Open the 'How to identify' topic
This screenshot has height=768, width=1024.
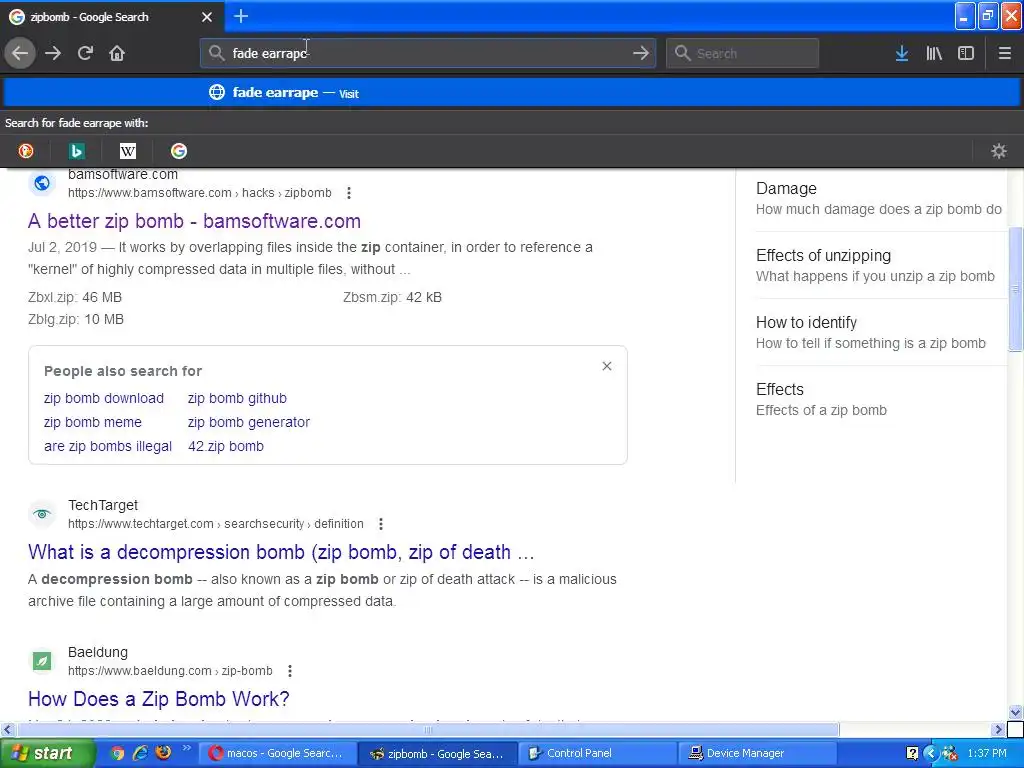[871, 332]
